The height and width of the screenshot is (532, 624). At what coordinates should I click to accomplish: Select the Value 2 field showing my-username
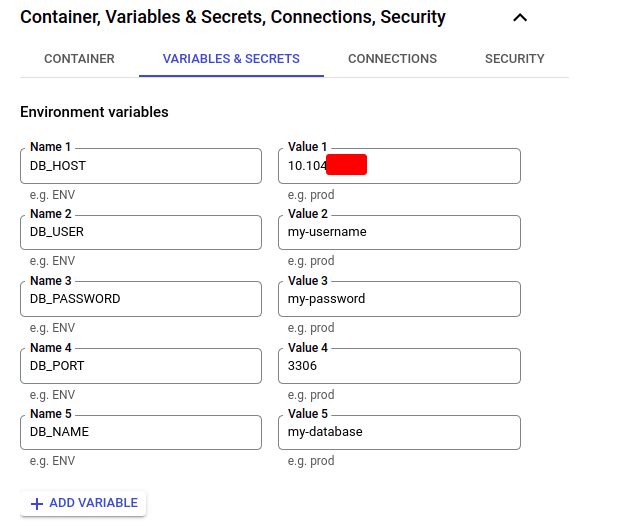399,232
